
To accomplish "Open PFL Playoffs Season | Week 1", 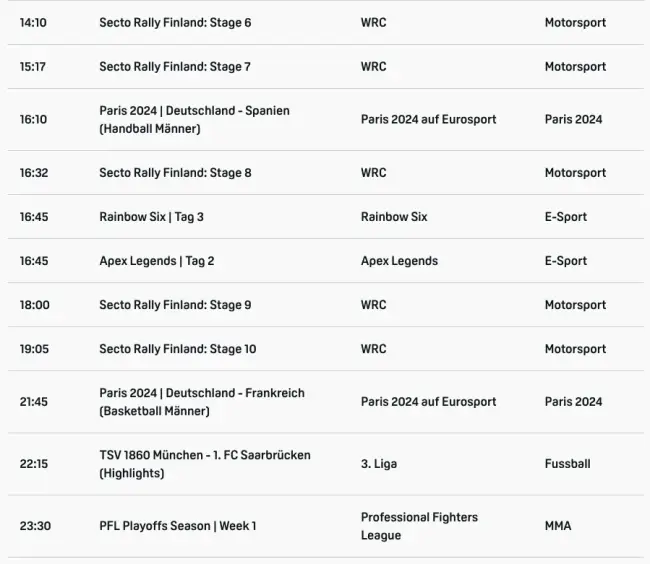I will (177, 526).
